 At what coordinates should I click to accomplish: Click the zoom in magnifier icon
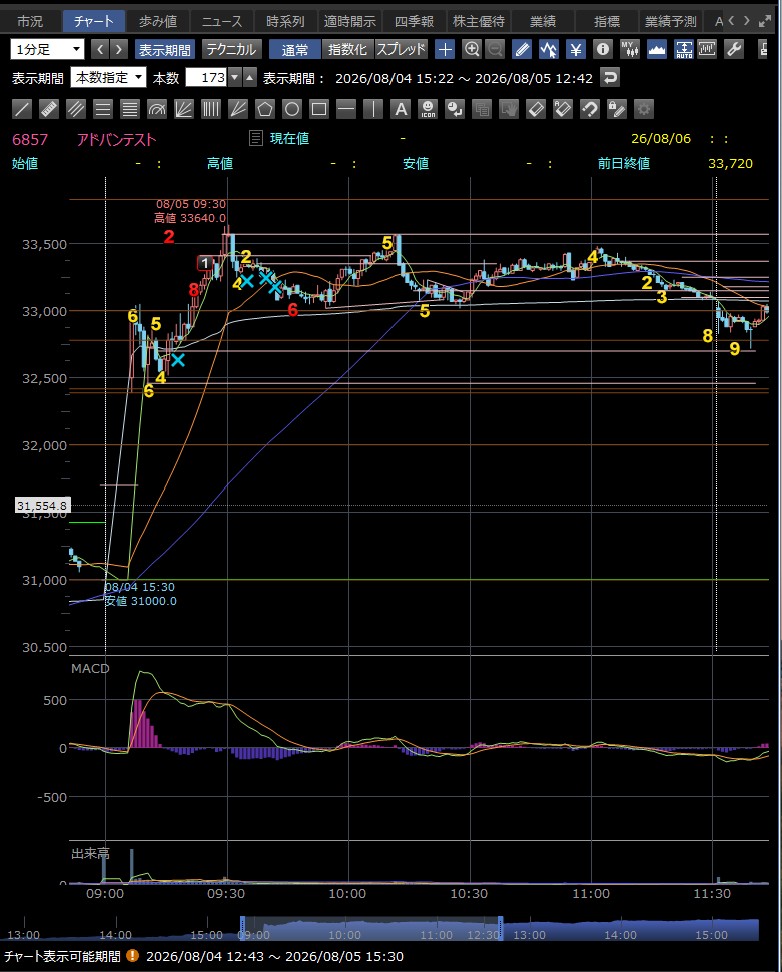472,49
